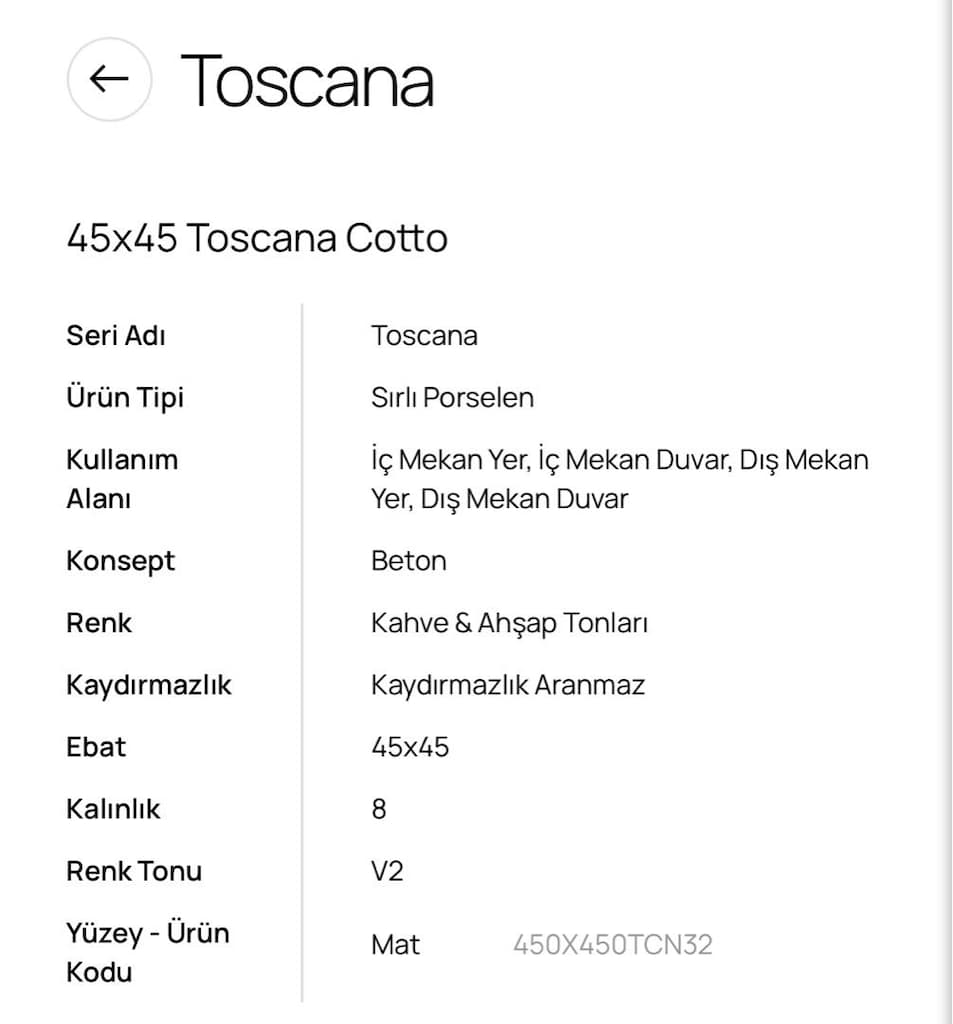Click the Seri Adı label
Image resolution: width=953 pixels, height=1024 pixels.
[116, 336]
